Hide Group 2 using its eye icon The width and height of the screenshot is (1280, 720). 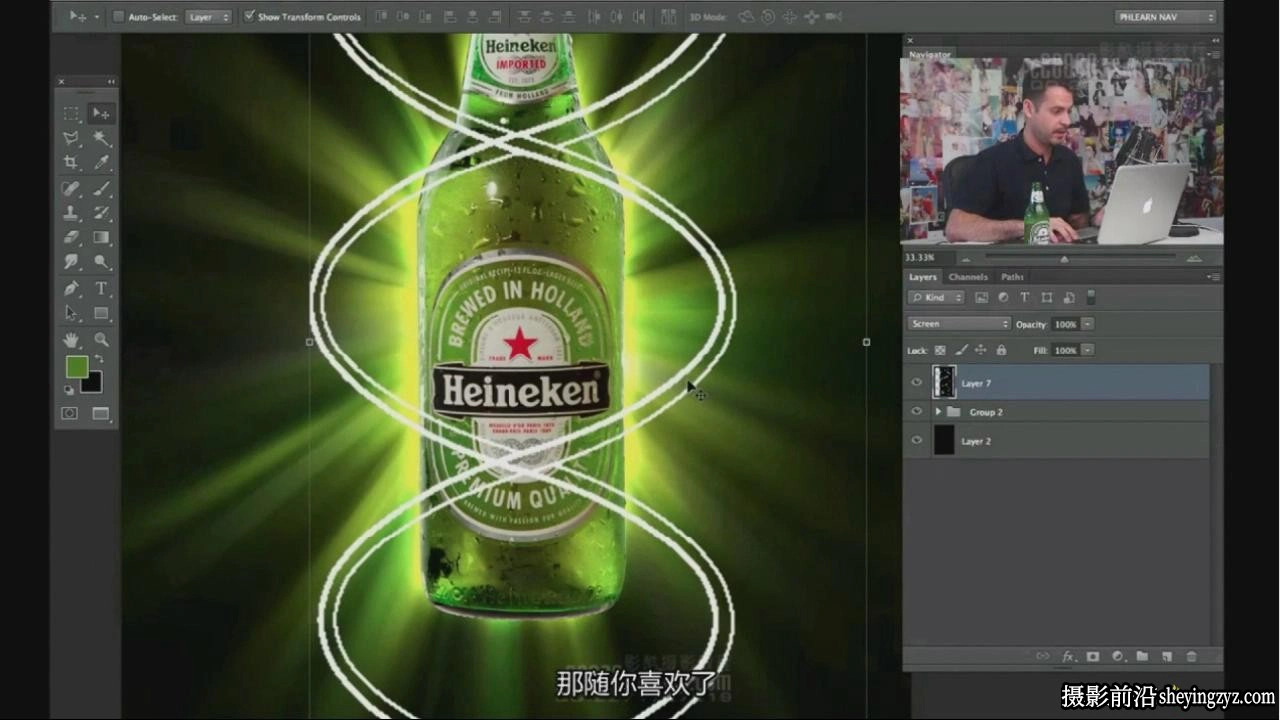point(917,412)
